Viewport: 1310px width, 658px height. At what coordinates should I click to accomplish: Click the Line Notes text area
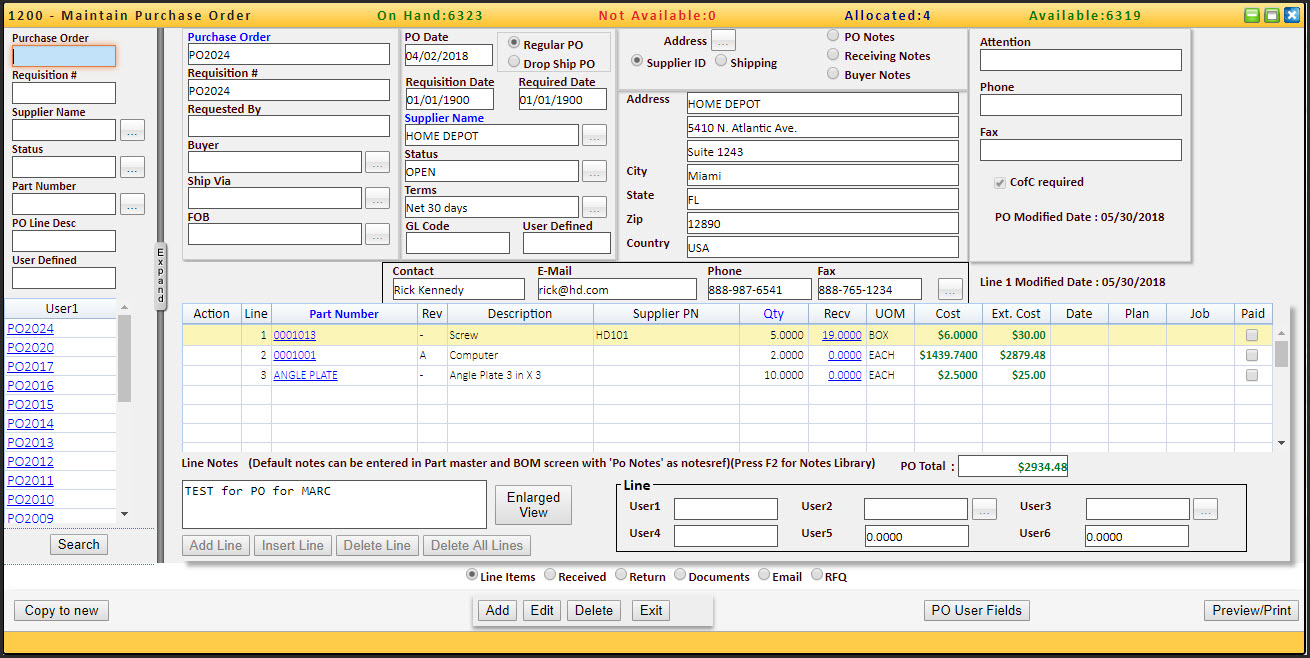click(334, 504)
